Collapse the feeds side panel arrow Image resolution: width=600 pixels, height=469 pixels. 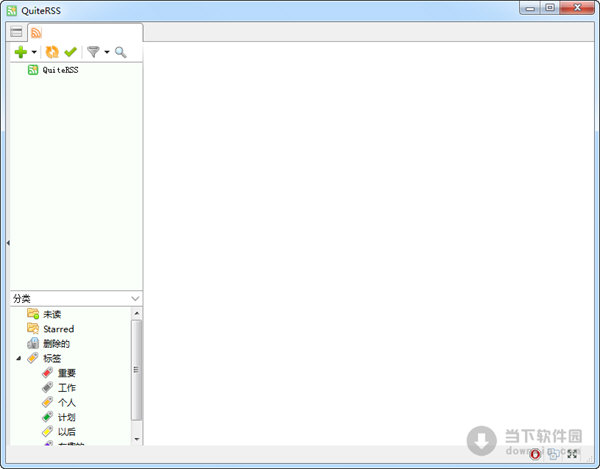point(8,243)
